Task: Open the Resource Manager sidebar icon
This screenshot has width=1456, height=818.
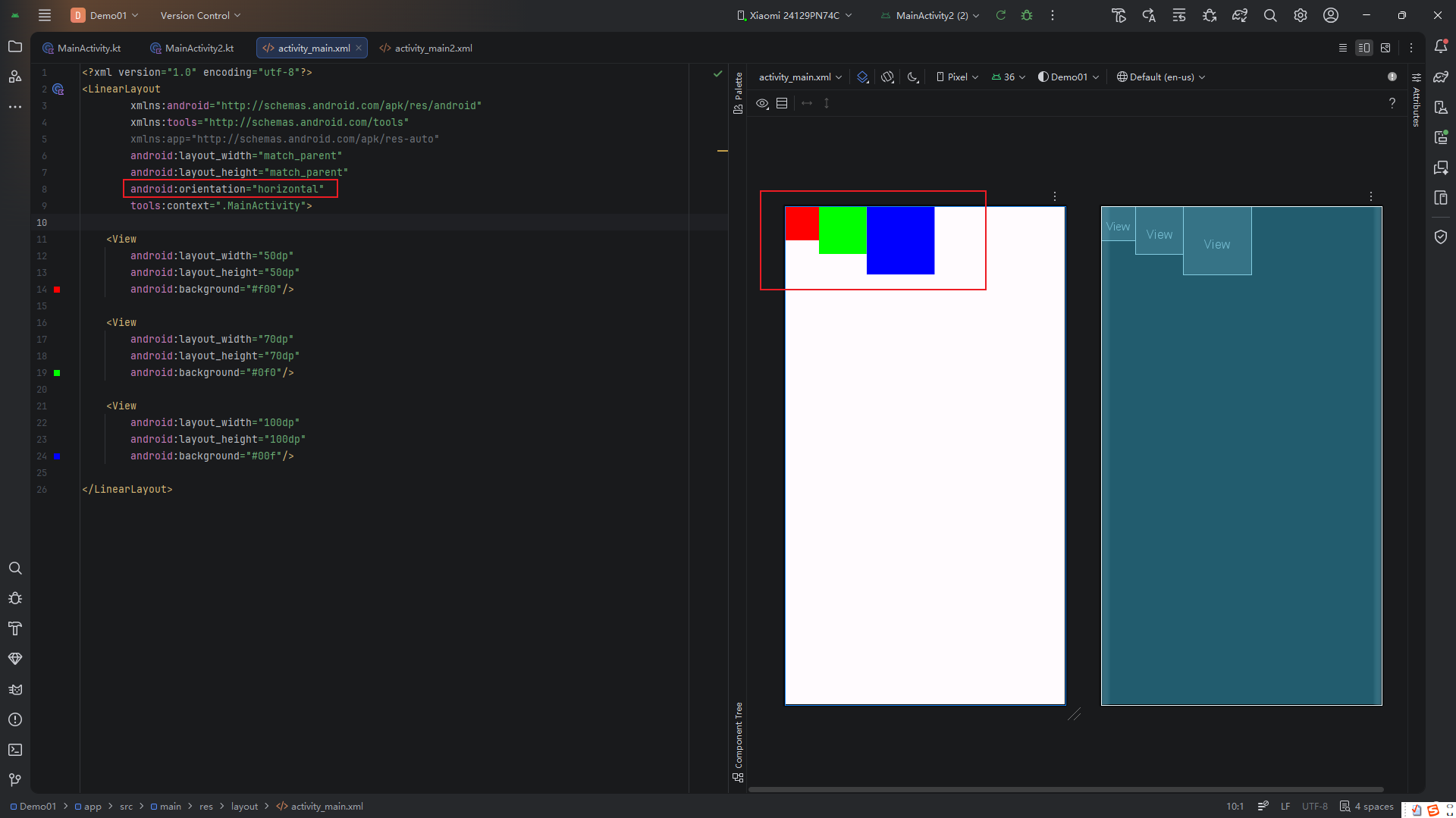Action: tap(15, 77)
